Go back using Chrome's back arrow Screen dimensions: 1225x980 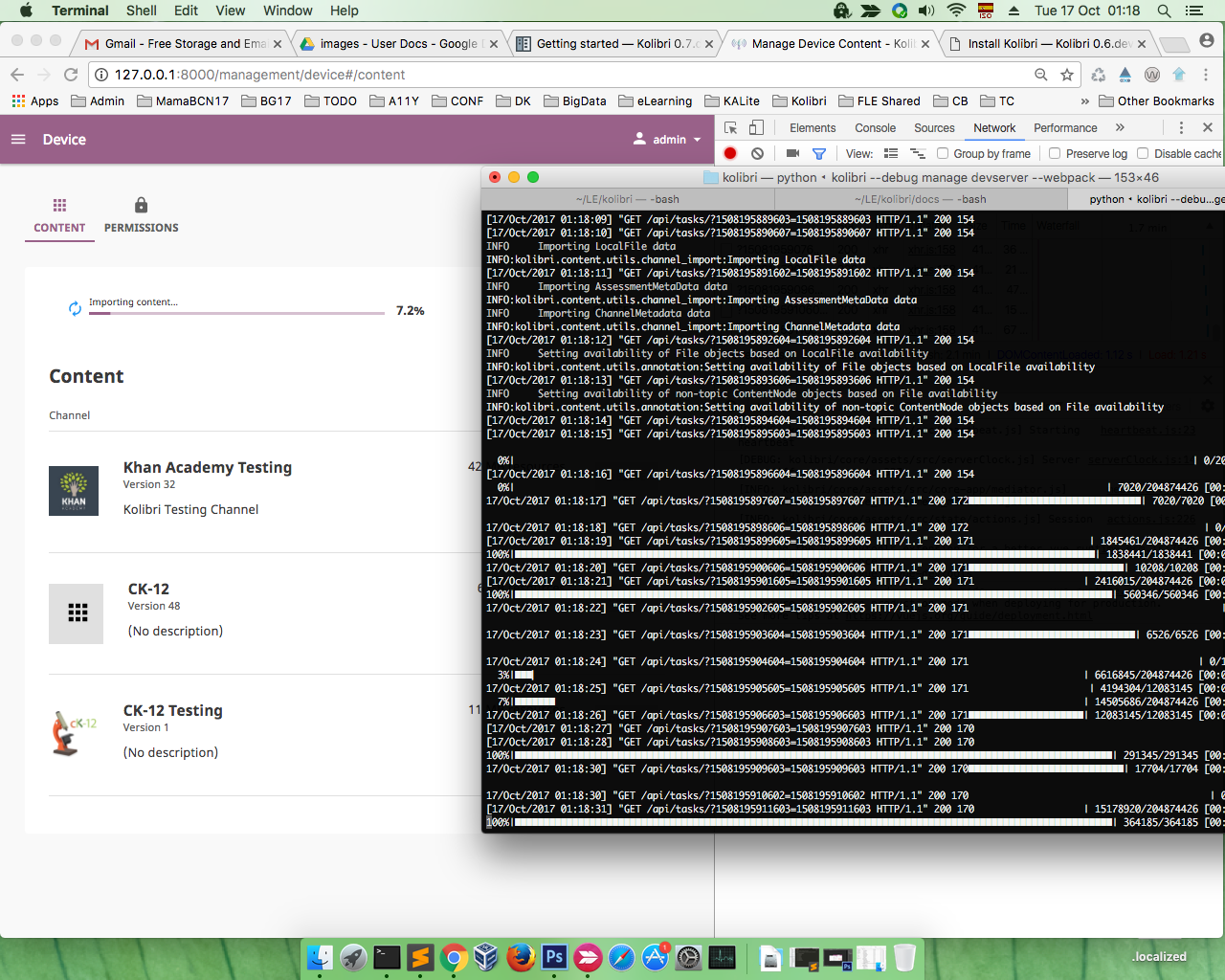(x=17, y=75)
